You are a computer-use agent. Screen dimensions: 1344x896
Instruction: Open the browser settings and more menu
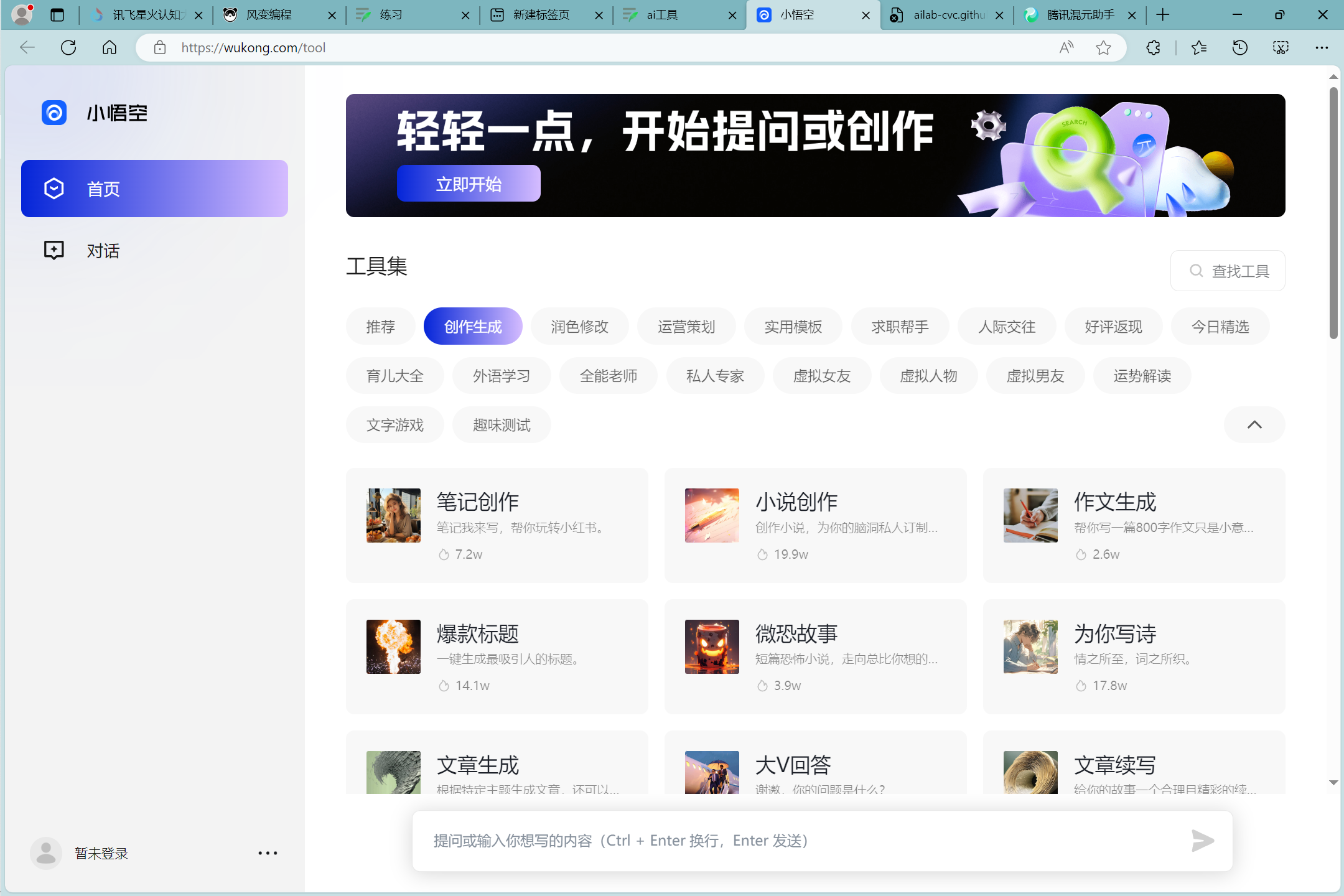[1322, 47]
